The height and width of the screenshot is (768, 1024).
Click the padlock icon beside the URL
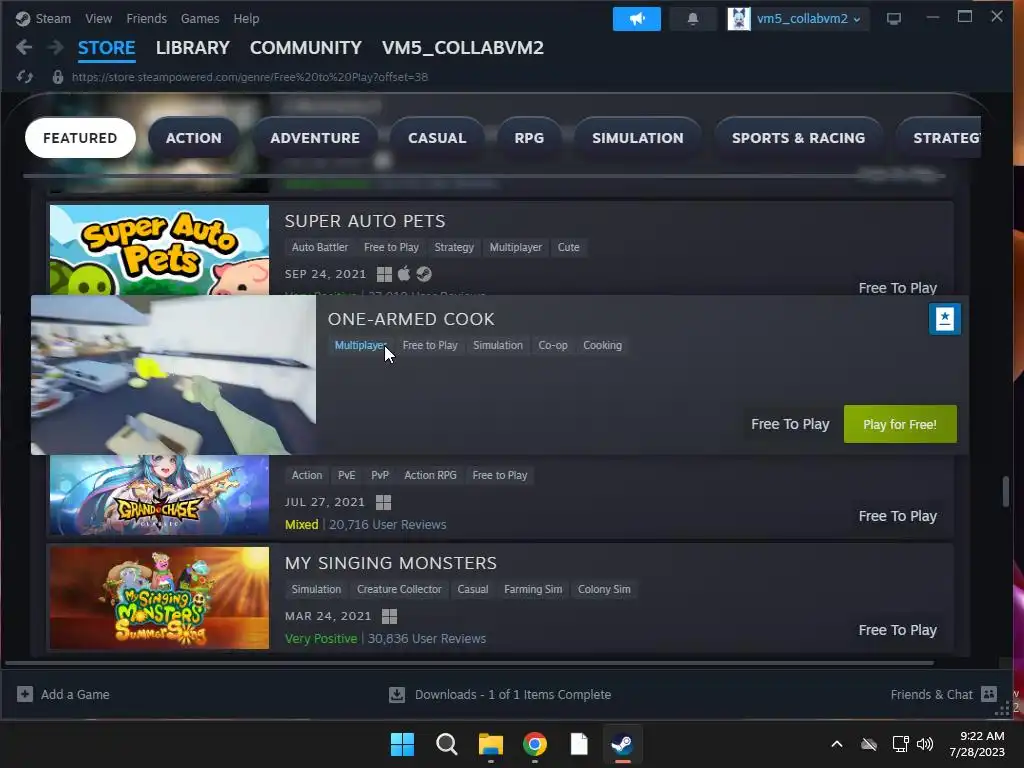[57, 77]
